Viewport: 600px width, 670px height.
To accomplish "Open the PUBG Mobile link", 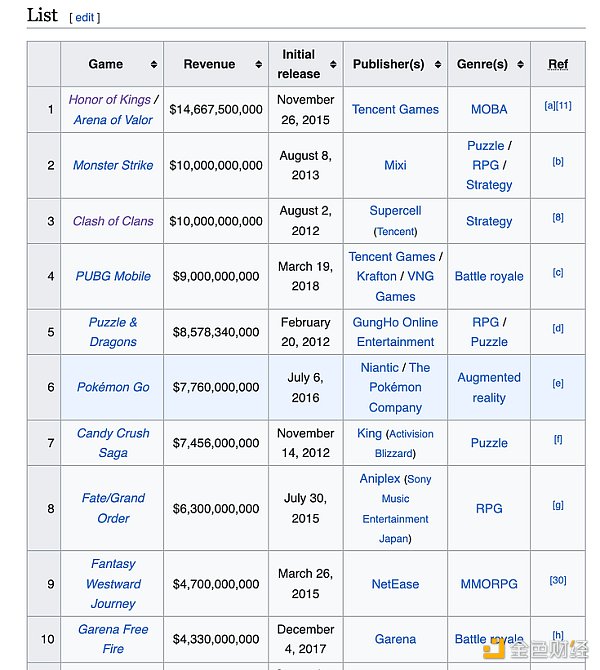I will (x=113, y=276).
